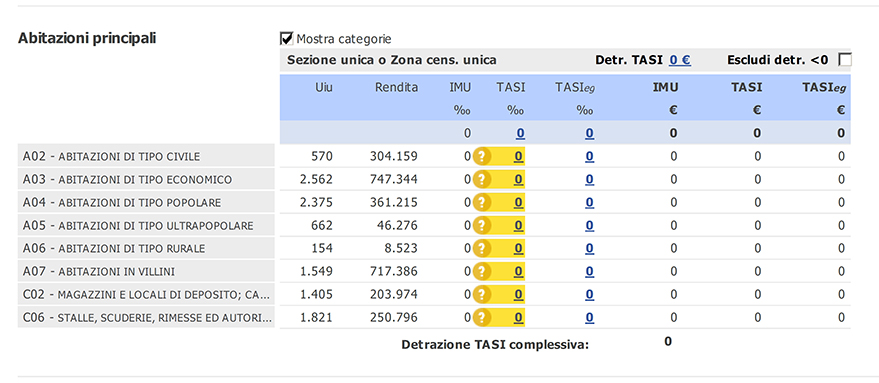Uncheck the Mostra categorie checkbox
The height and width of the screenshot is (383, 879).
pyautogui.click(x=286, y=38)
